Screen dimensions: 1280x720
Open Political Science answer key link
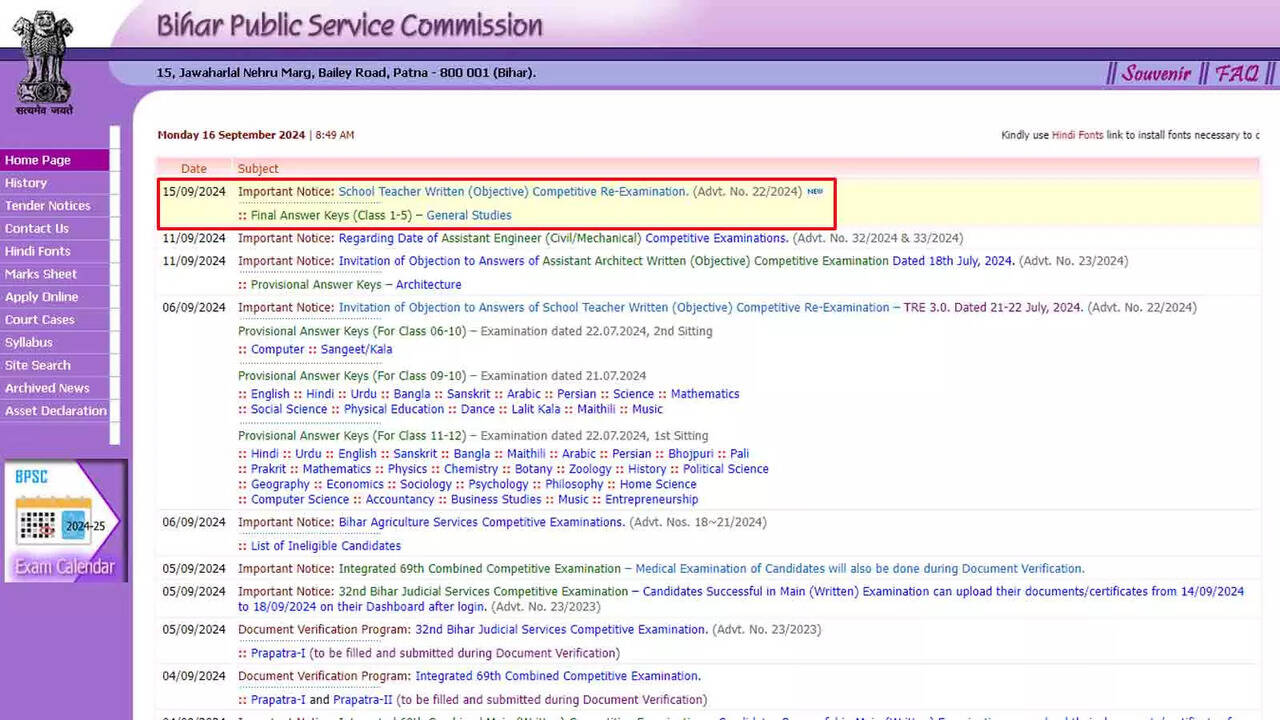726,469
